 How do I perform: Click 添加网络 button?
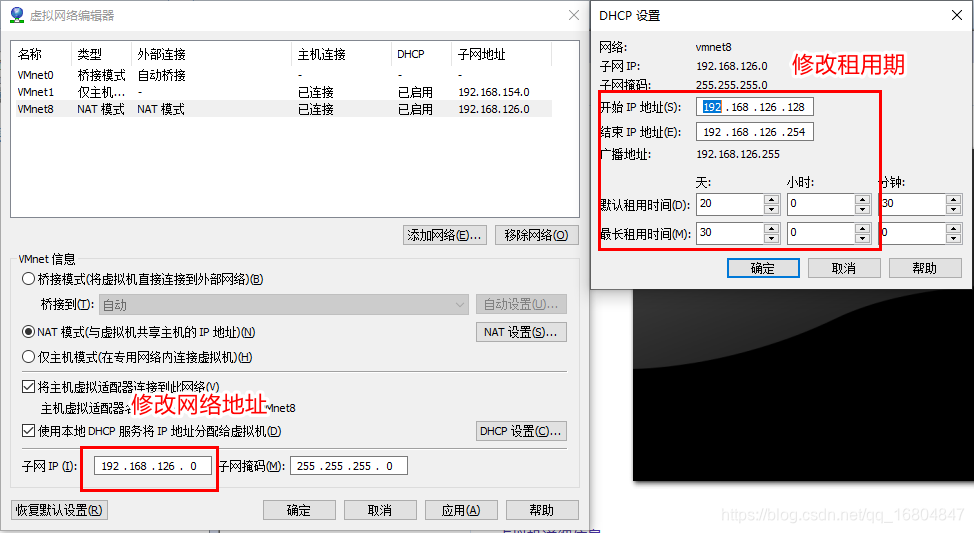[x=444, y=235]
